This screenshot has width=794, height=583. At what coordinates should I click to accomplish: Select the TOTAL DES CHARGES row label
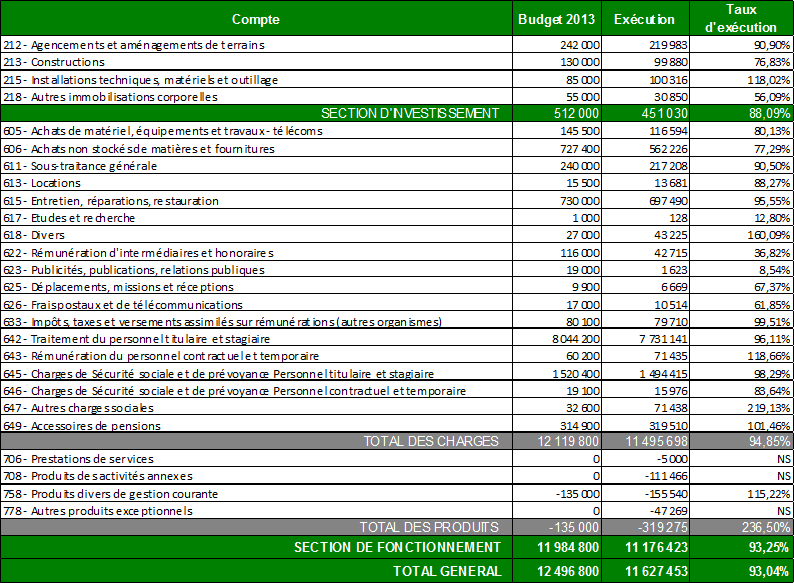[430, 442]
